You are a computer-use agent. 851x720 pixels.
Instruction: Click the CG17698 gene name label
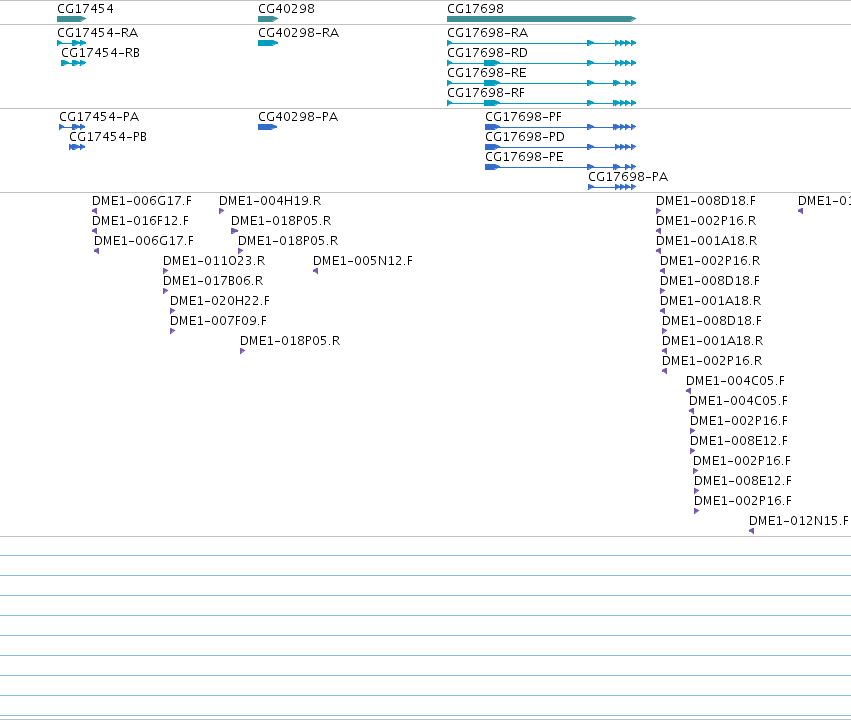(x=475, y=9)
